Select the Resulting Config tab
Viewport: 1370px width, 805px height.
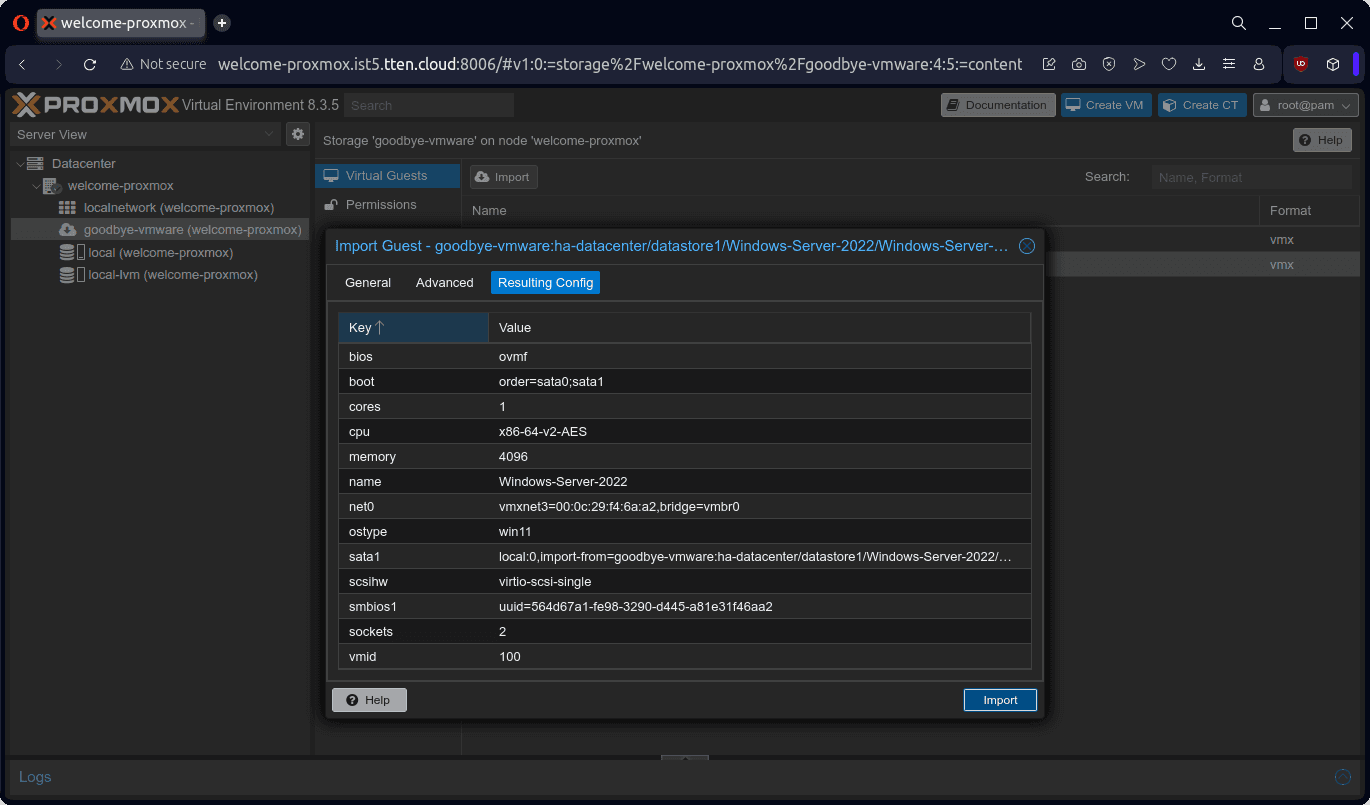(x=545, y=283)
